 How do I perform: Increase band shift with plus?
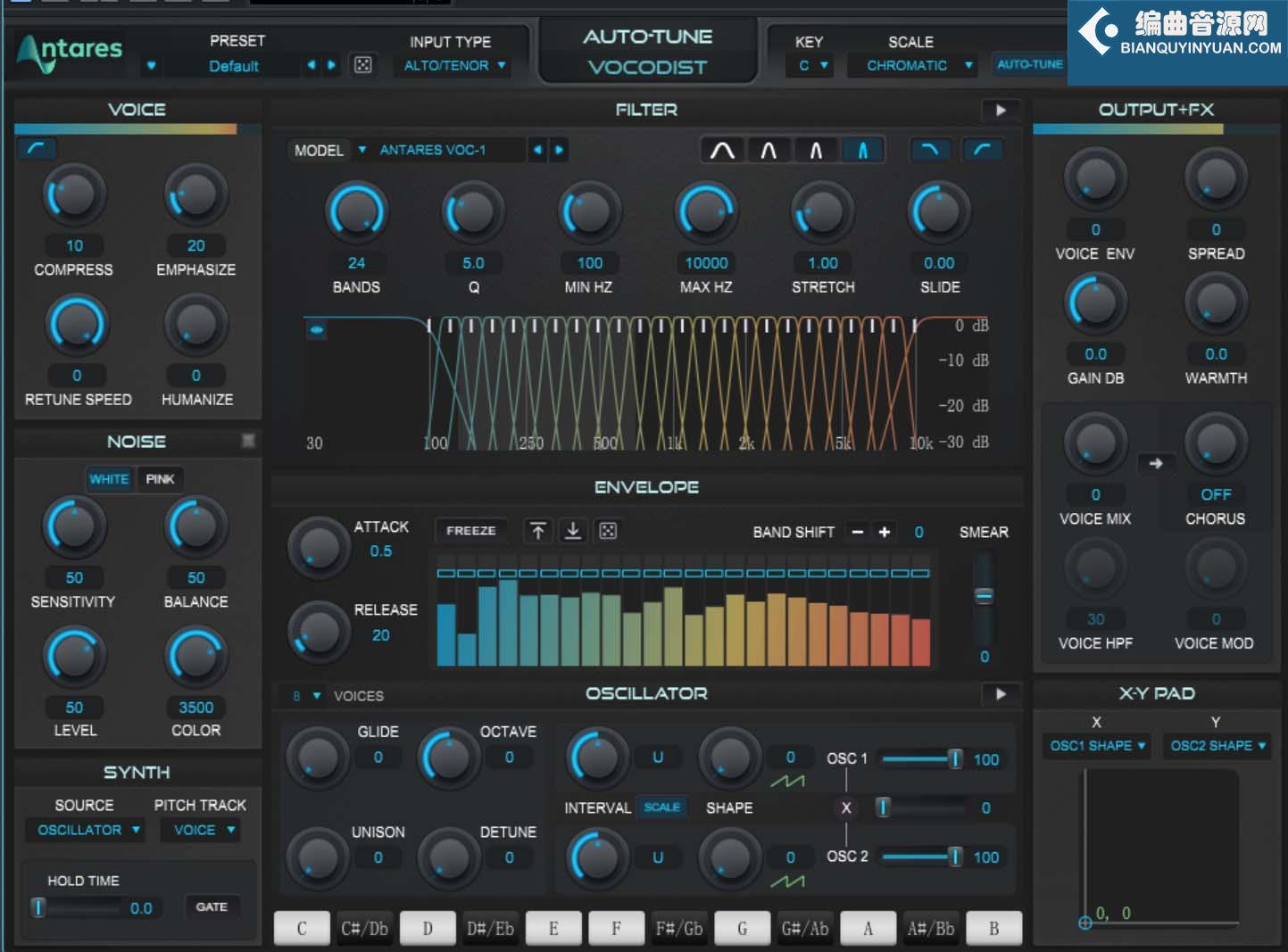point(885,532)
